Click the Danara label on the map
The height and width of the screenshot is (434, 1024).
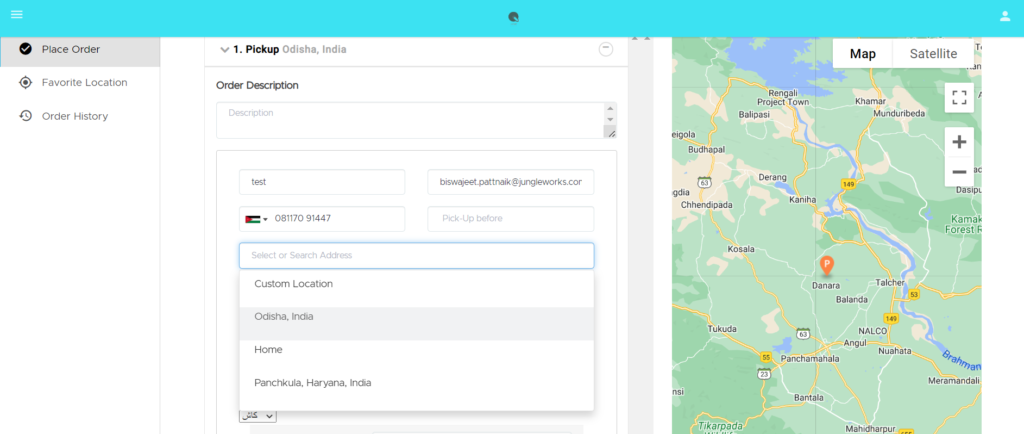tap(825, 285)
